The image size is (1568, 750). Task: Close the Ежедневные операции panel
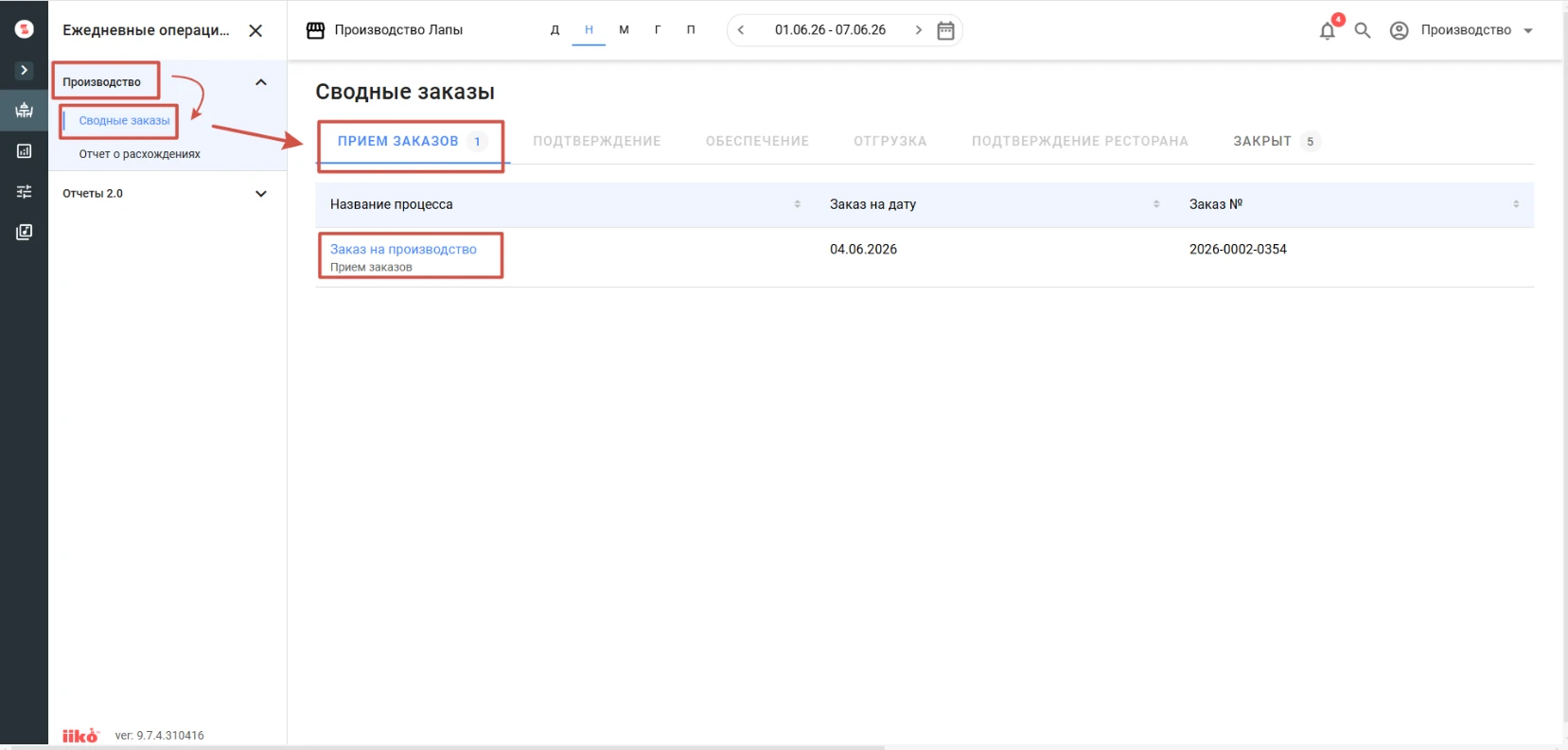coord(255,30)
